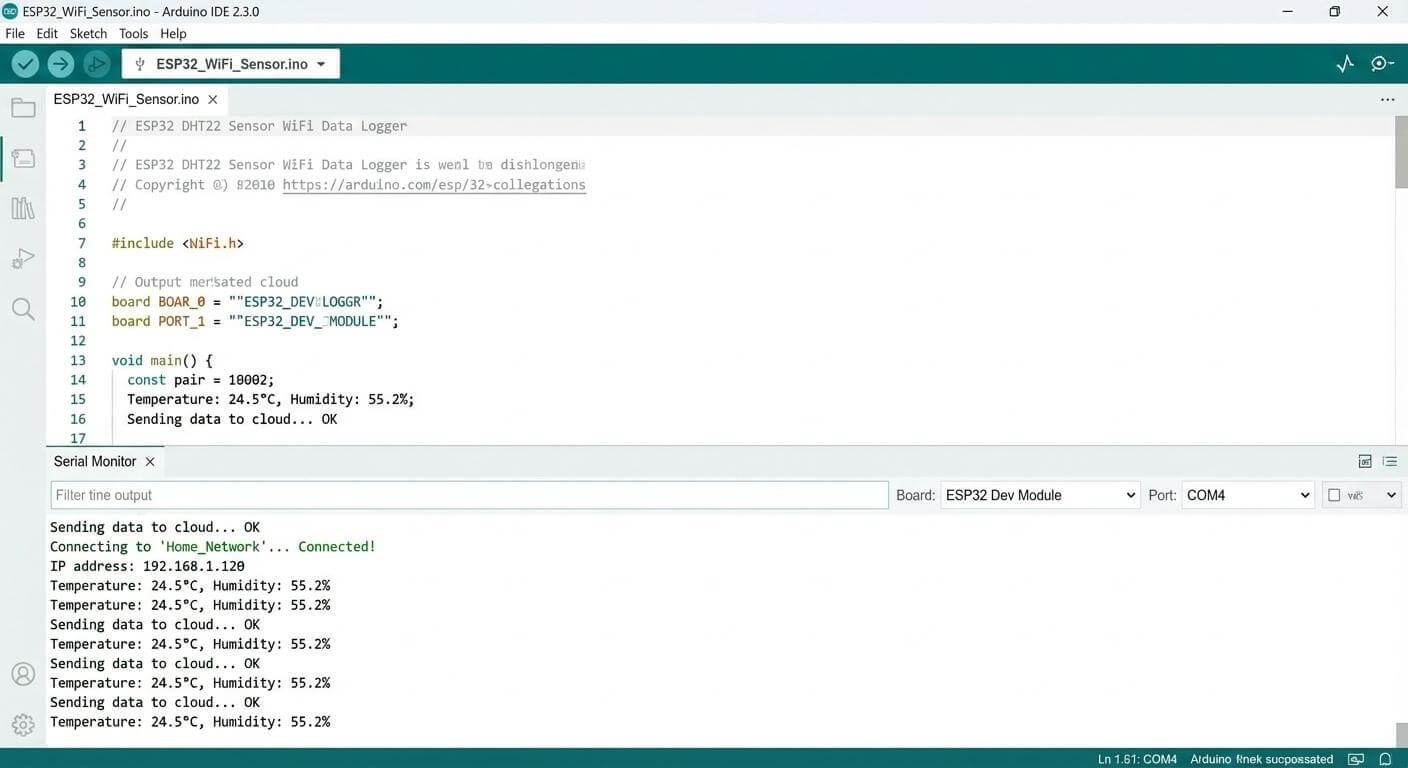The width and height of the screenshot is (1408, 768).
Task: Click the Serial Monitor vertical scrollbar
Action: pyautogui.click(x=1401, y=734)
